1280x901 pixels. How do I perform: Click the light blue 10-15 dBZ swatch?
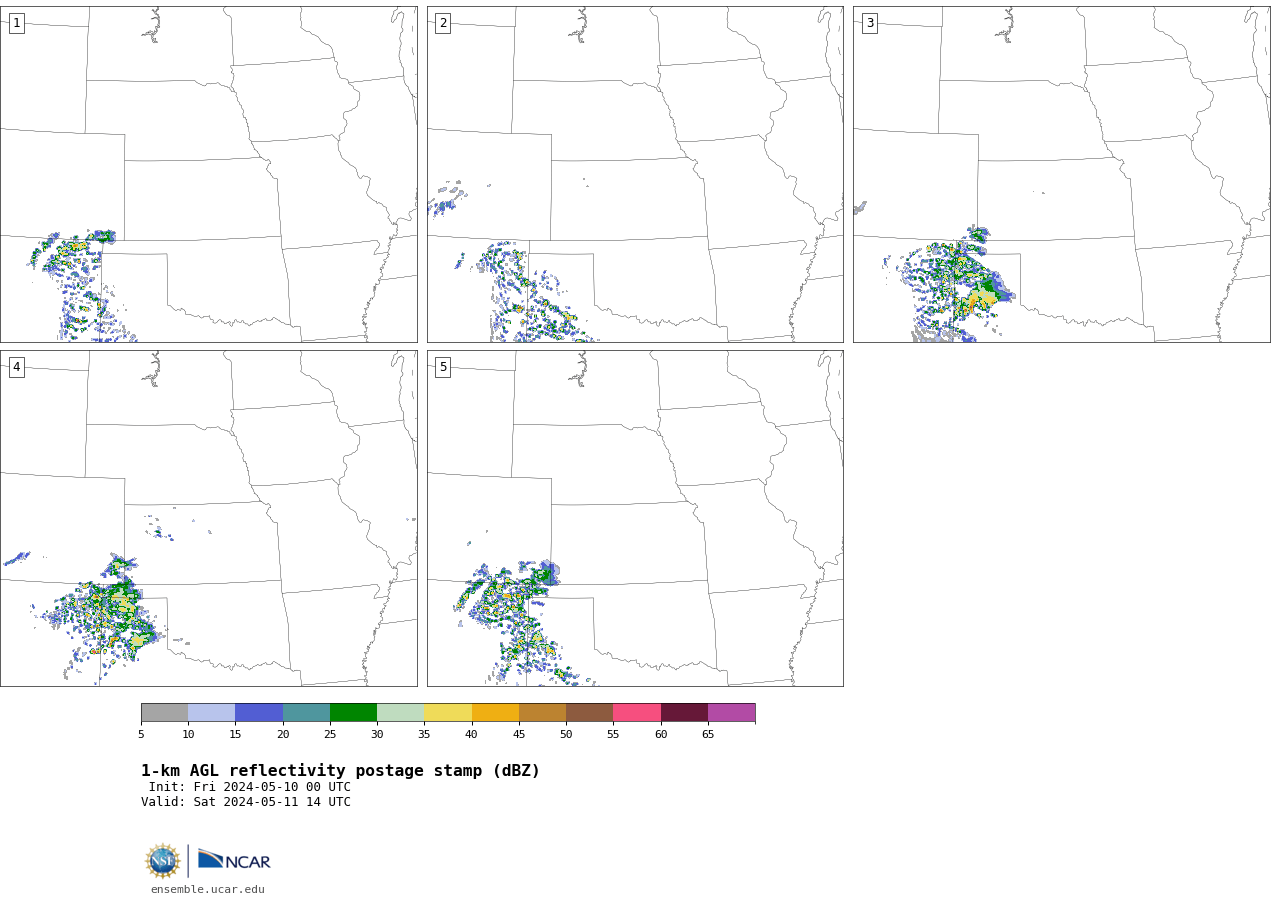click(211, 712)
